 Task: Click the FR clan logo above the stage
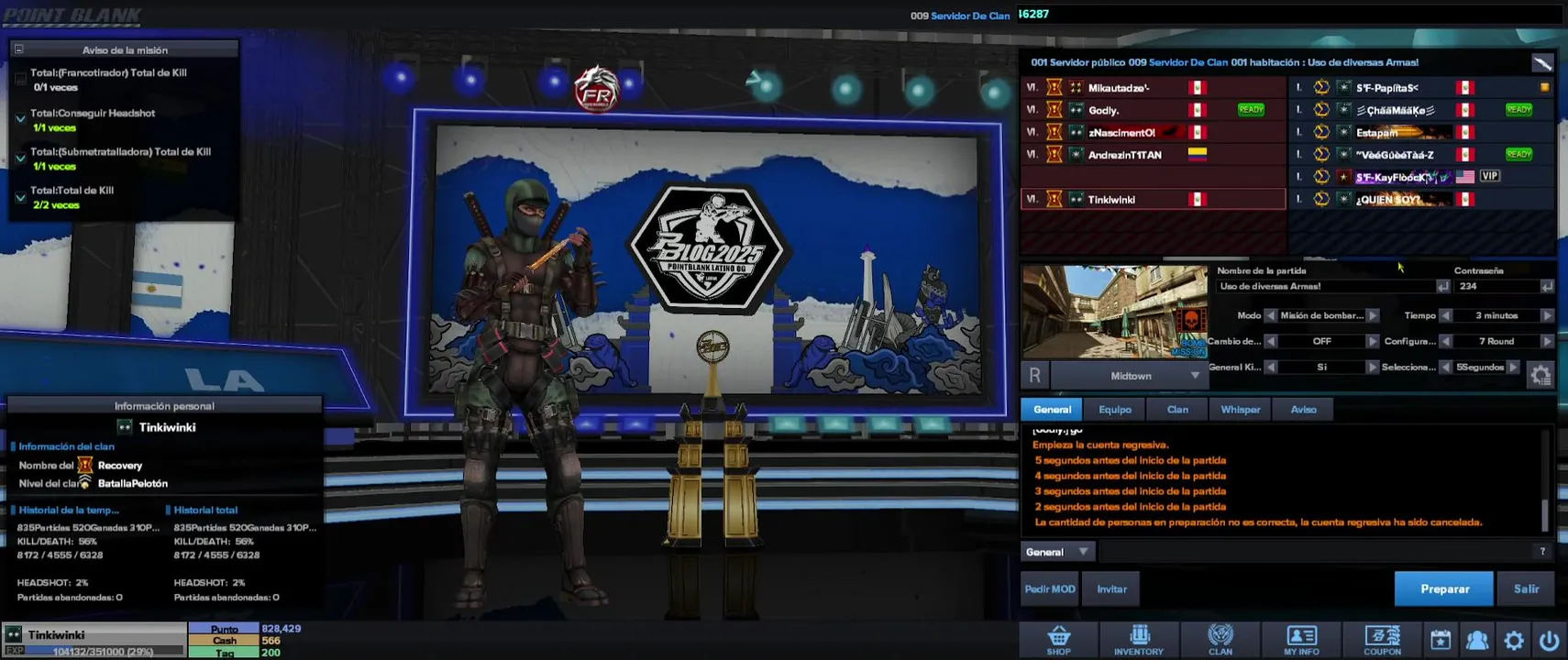[597, 90]
